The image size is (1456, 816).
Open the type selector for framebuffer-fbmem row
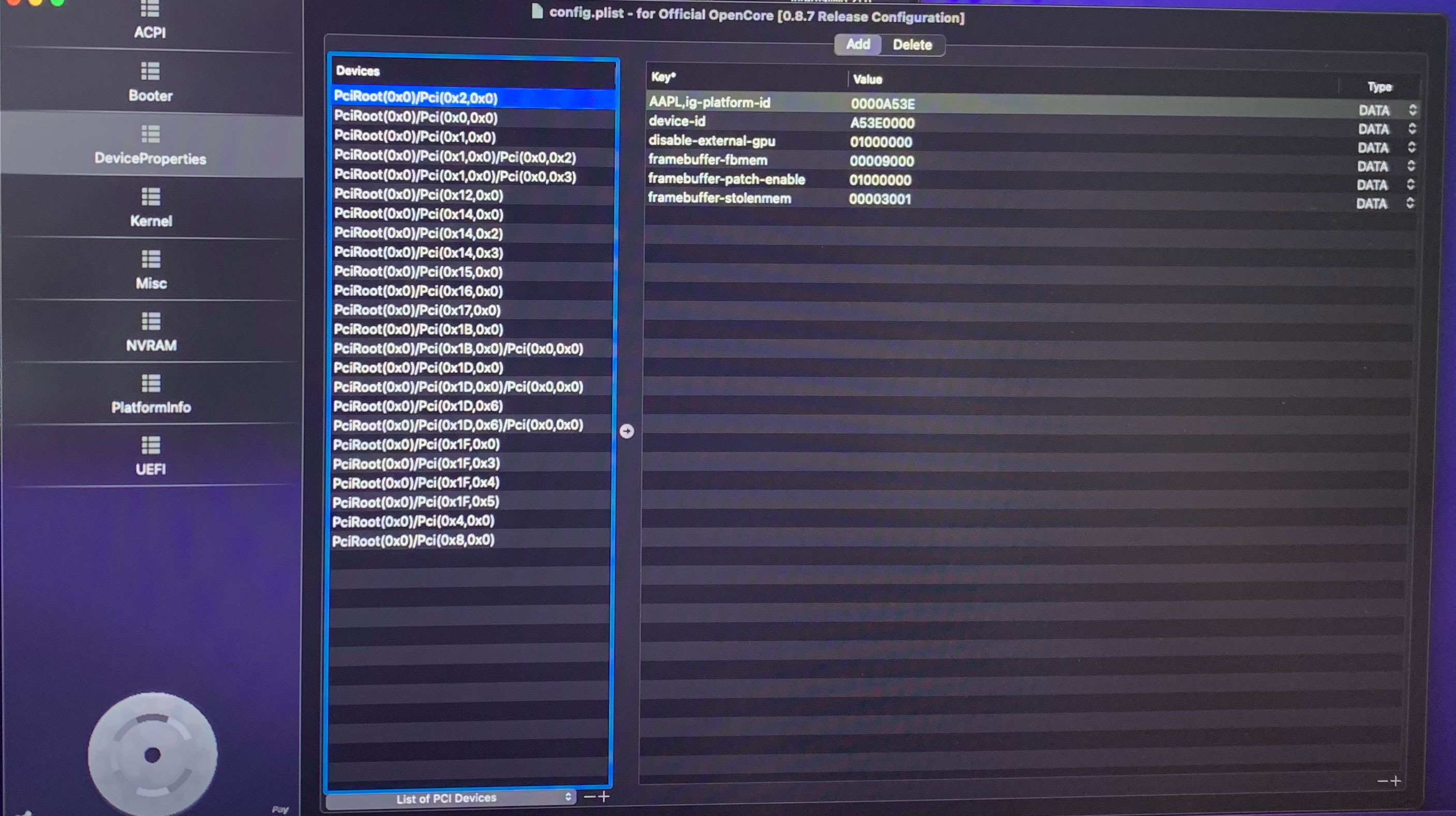[x=1411, y=165]
